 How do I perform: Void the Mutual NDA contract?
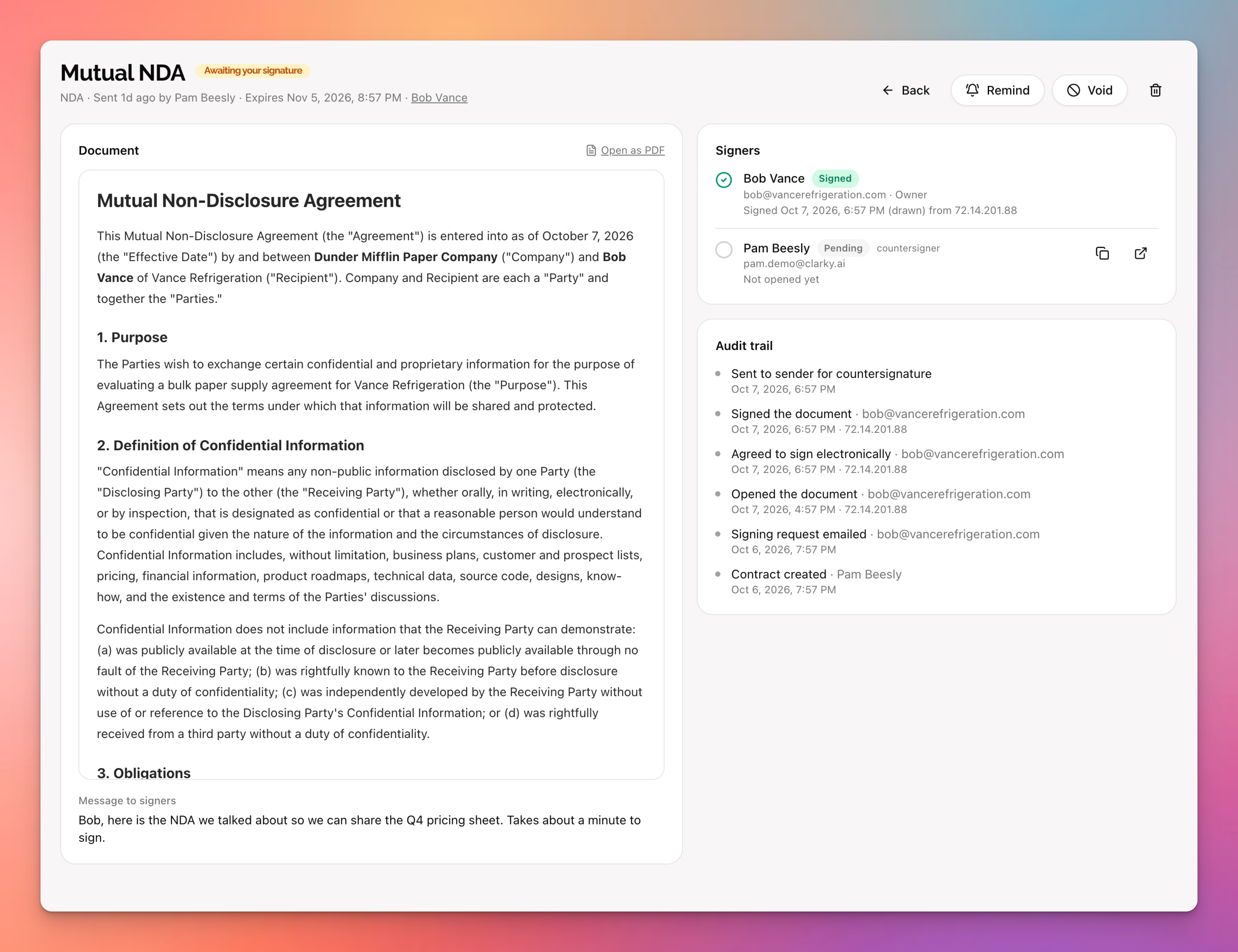1090,90
